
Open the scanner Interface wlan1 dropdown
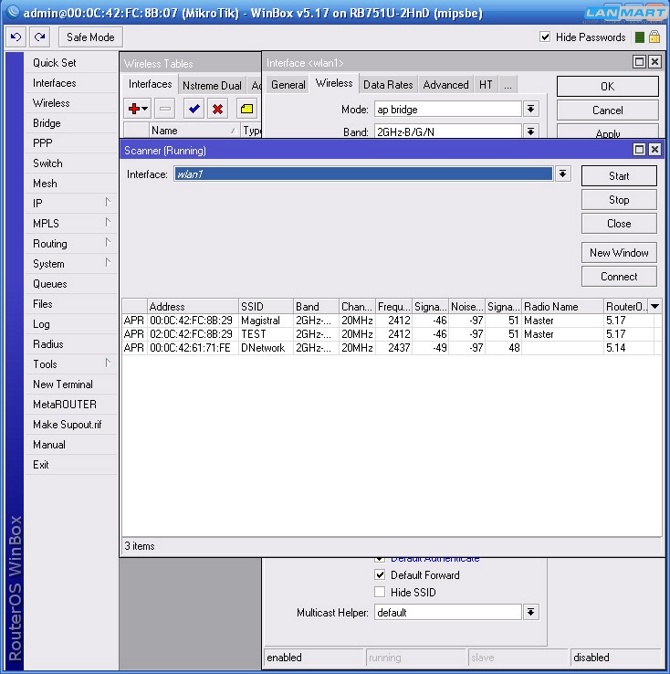tap(563, 174)
